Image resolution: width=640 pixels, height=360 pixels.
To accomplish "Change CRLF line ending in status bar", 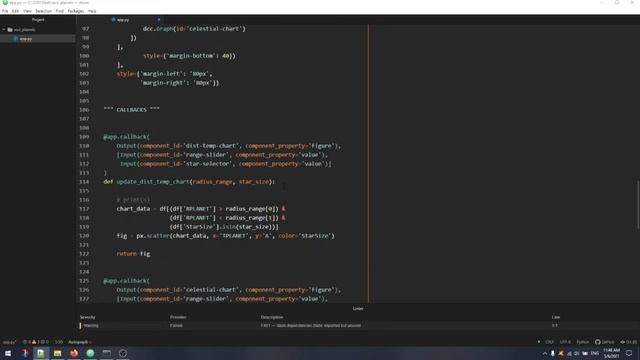I will point(549,342).
